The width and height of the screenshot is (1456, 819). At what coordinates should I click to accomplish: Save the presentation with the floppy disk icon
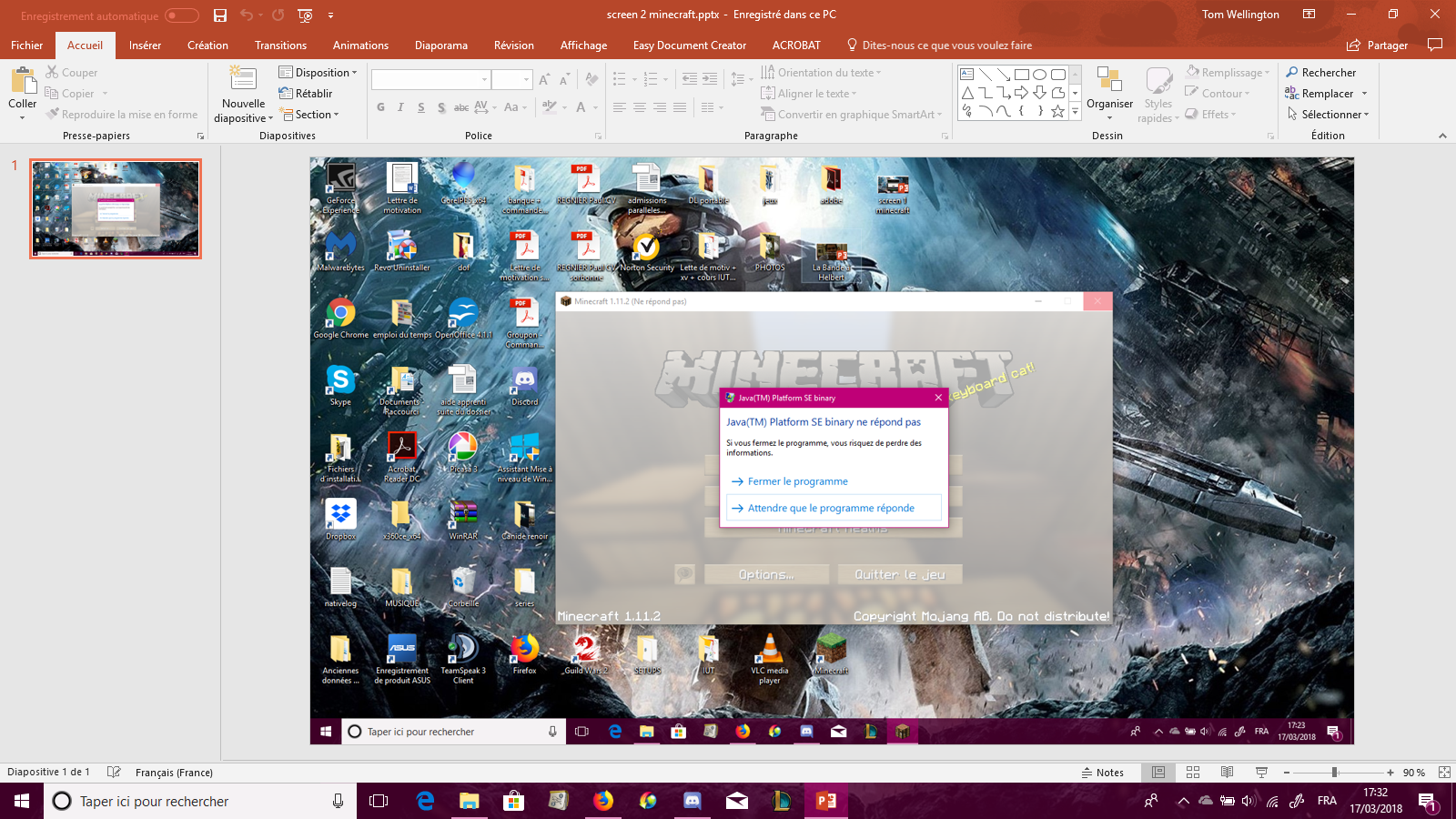220,15
